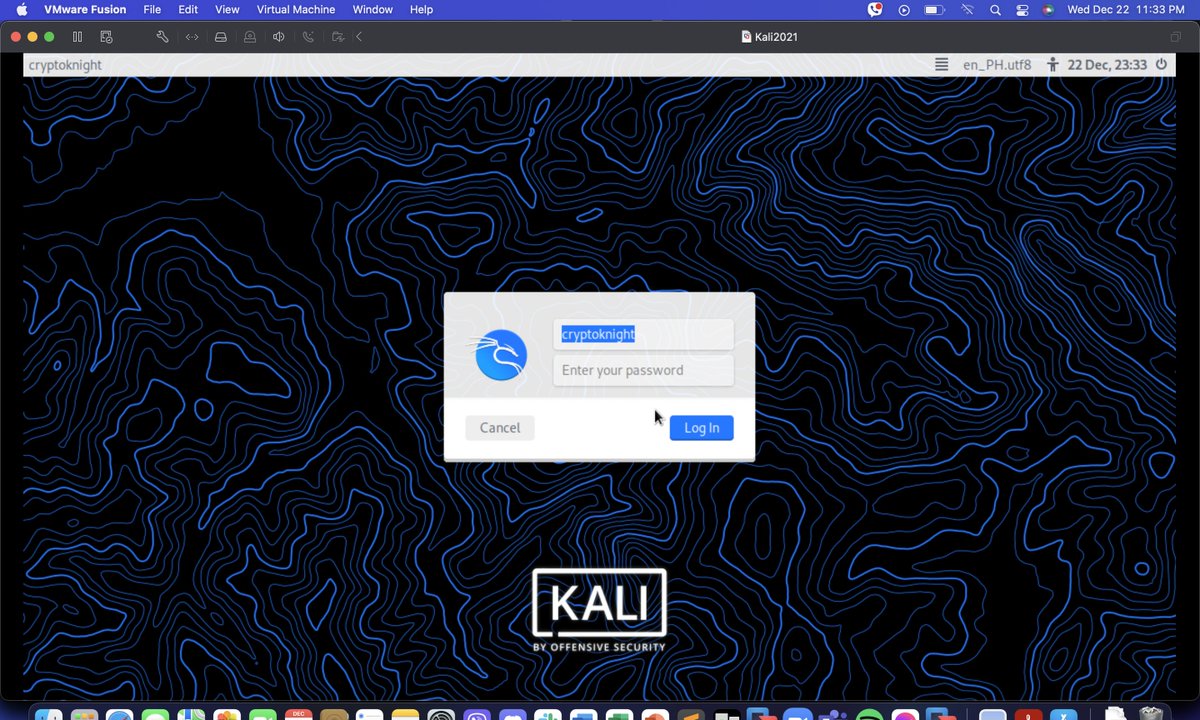Open the snapshots icon in VMware toolbar
Screen dimensions: 1200x720
(106, 37)
